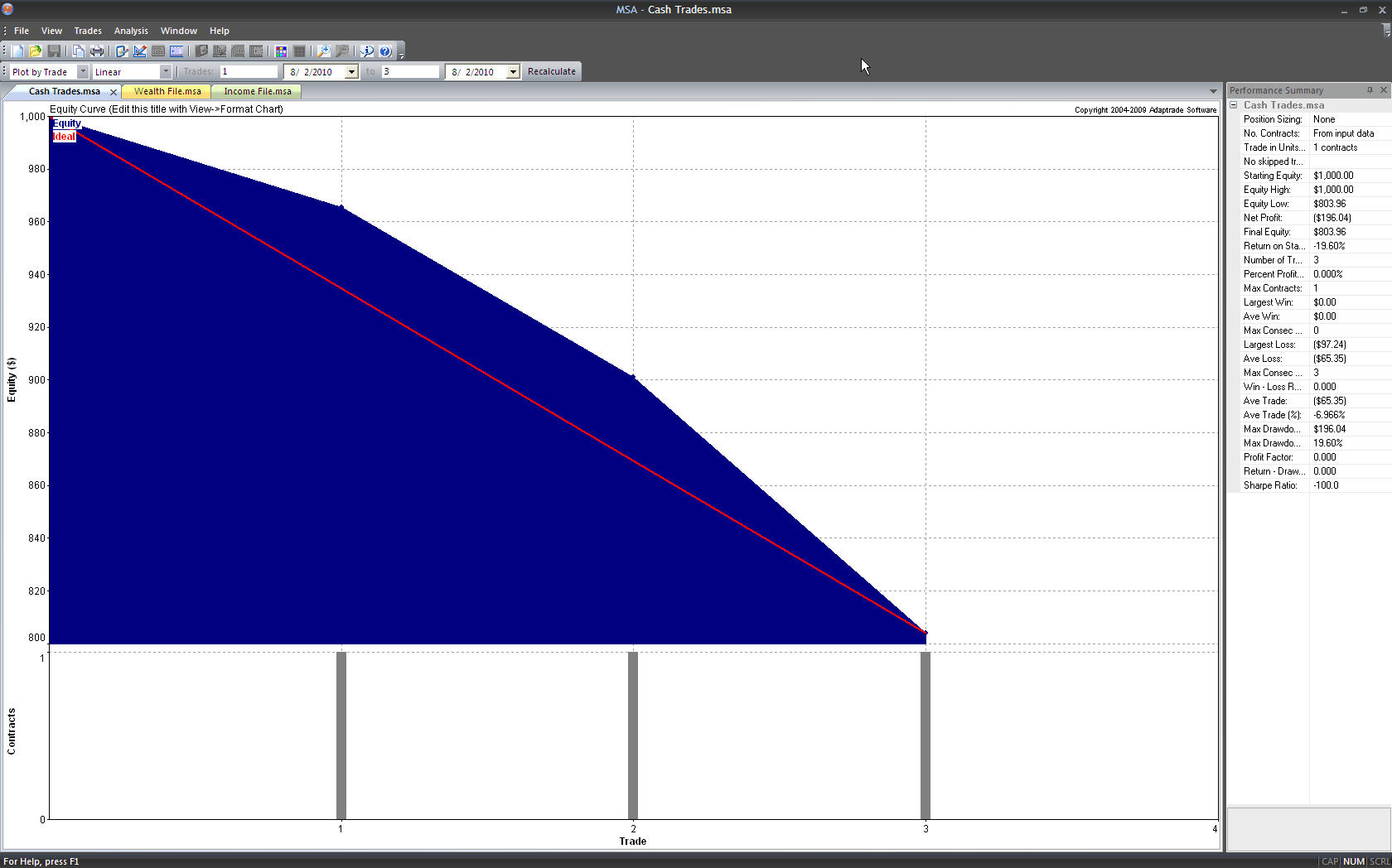
Task: Click the Trade x-axis label
Action: click(633, 841)
